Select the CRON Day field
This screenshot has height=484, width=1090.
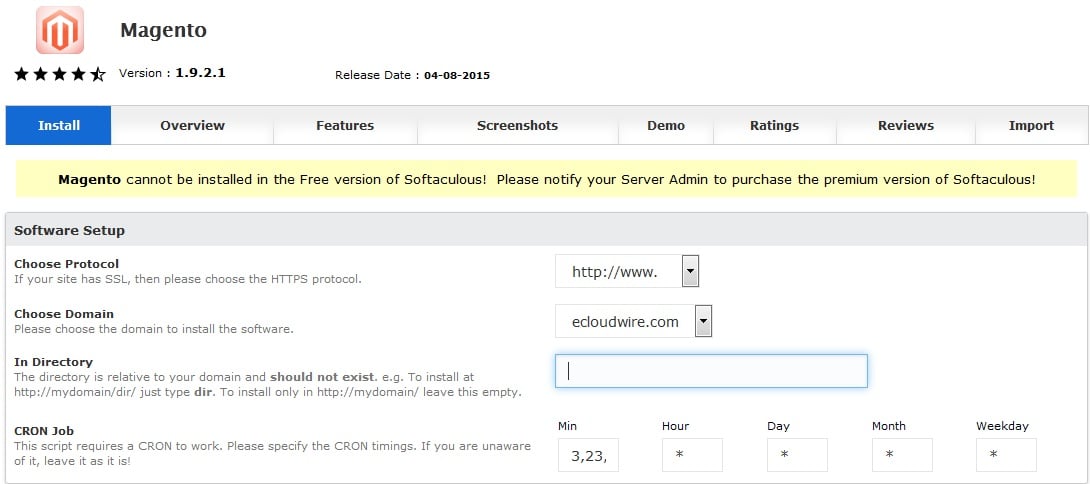797,455
